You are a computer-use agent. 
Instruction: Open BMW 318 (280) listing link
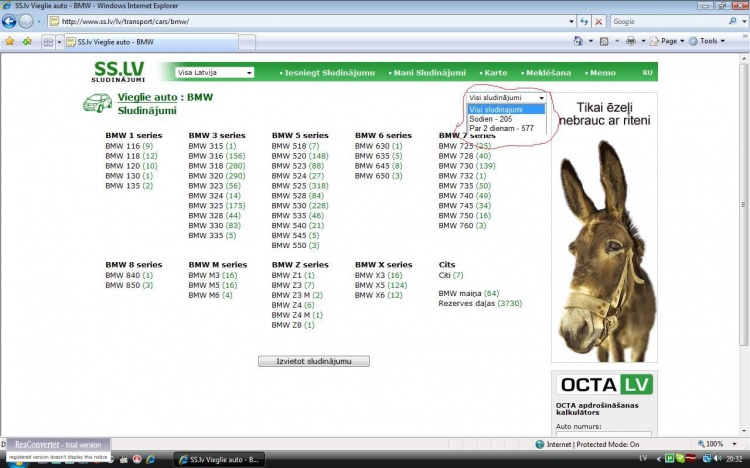click(x=217, y=166)
